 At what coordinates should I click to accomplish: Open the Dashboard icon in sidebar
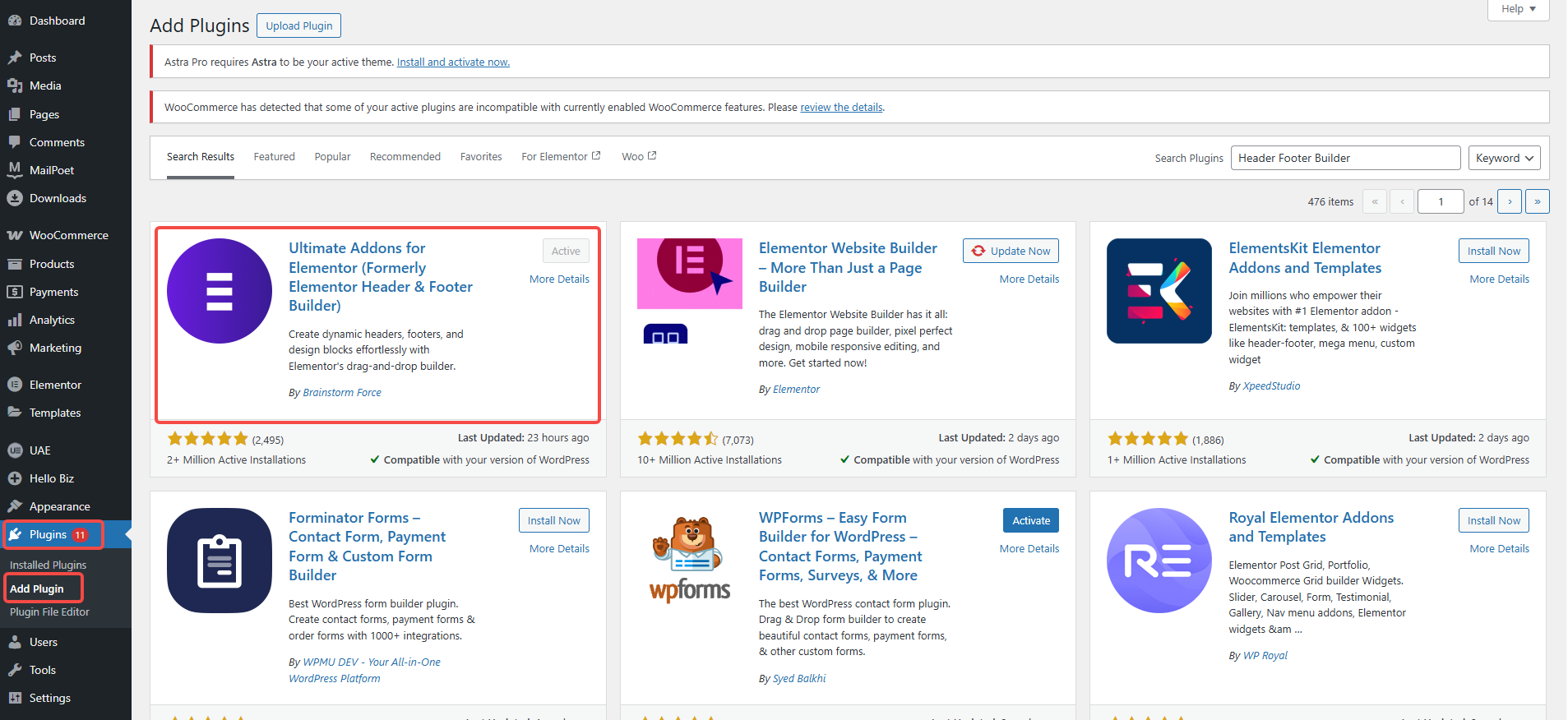point(15,21)
